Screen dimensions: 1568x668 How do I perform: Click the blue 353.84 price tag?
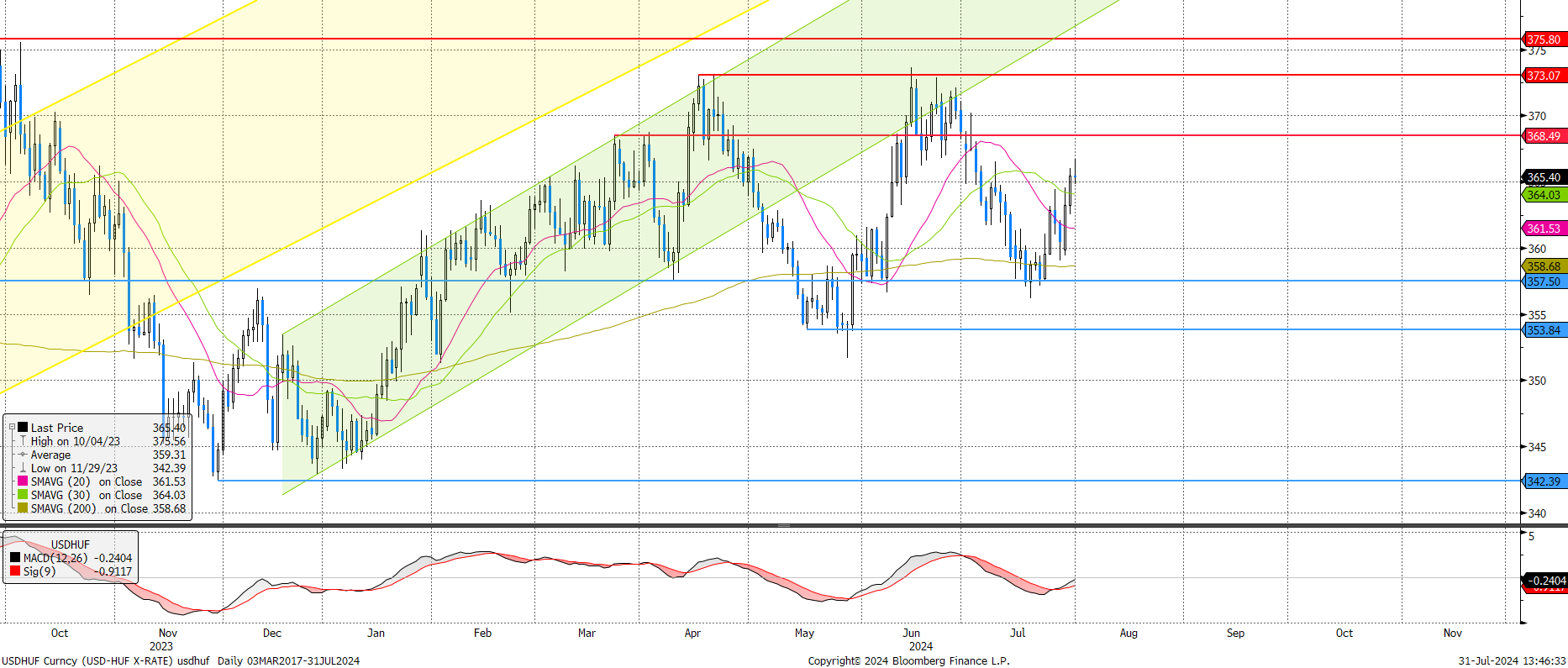(1544, 330)
